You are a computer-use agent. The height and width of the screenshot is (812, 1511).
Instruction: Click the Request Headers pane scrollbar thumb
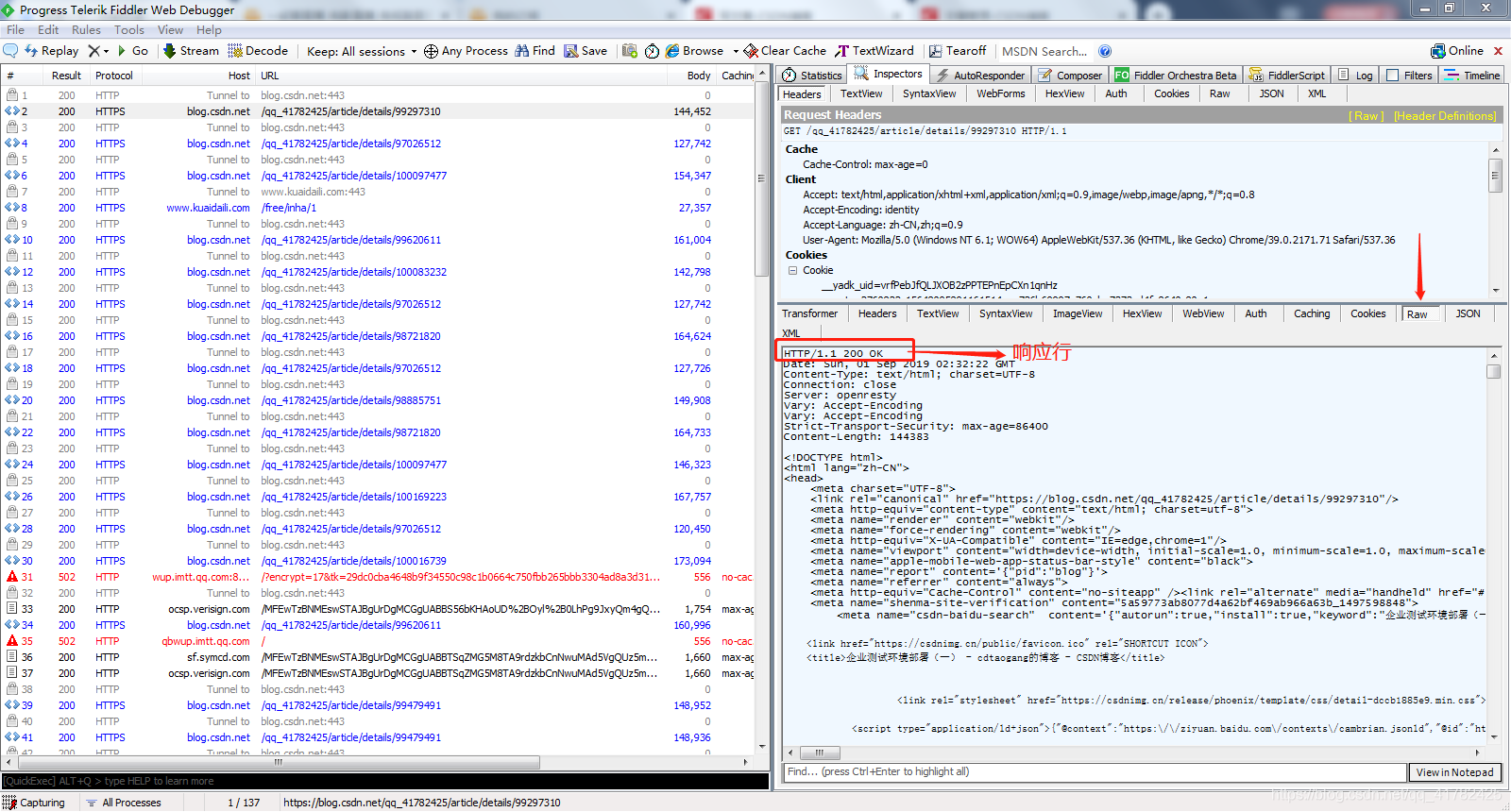(1495, 176)
